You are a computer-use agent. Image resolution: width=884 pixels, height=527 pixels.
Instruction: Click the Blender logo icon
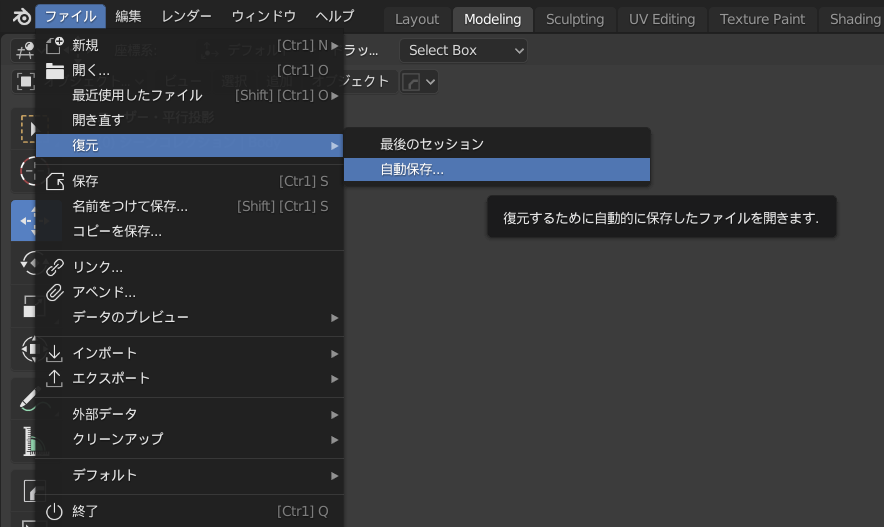[21, 17]
